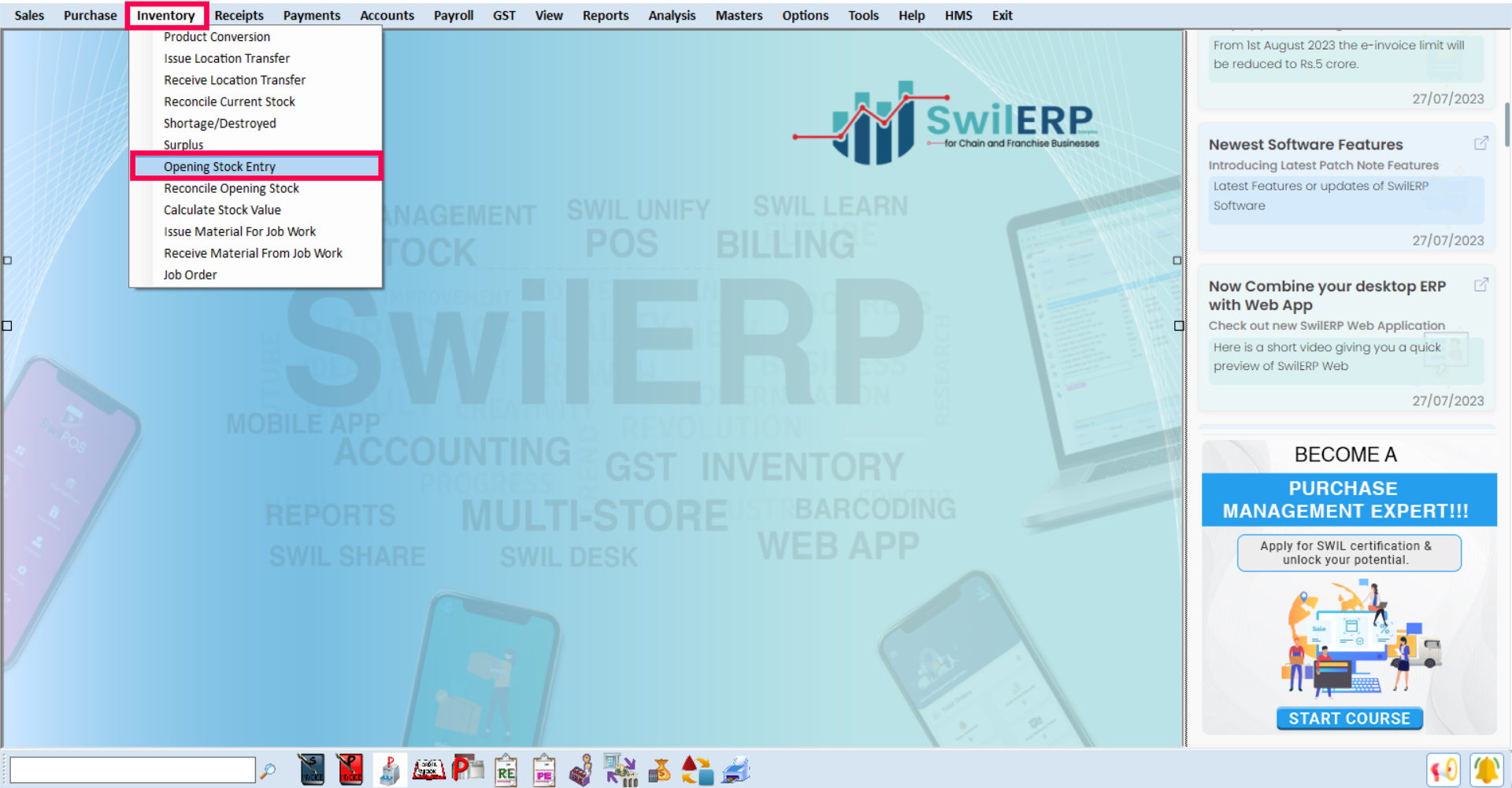Open external link for Newest Software Features
1512x788 pixels.
pos(1480,143)
